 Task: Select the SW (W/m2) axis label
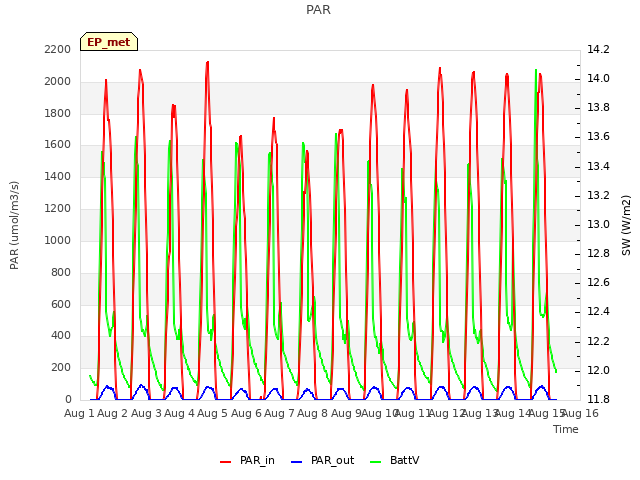pyautogui.click(x=626, y=225)
